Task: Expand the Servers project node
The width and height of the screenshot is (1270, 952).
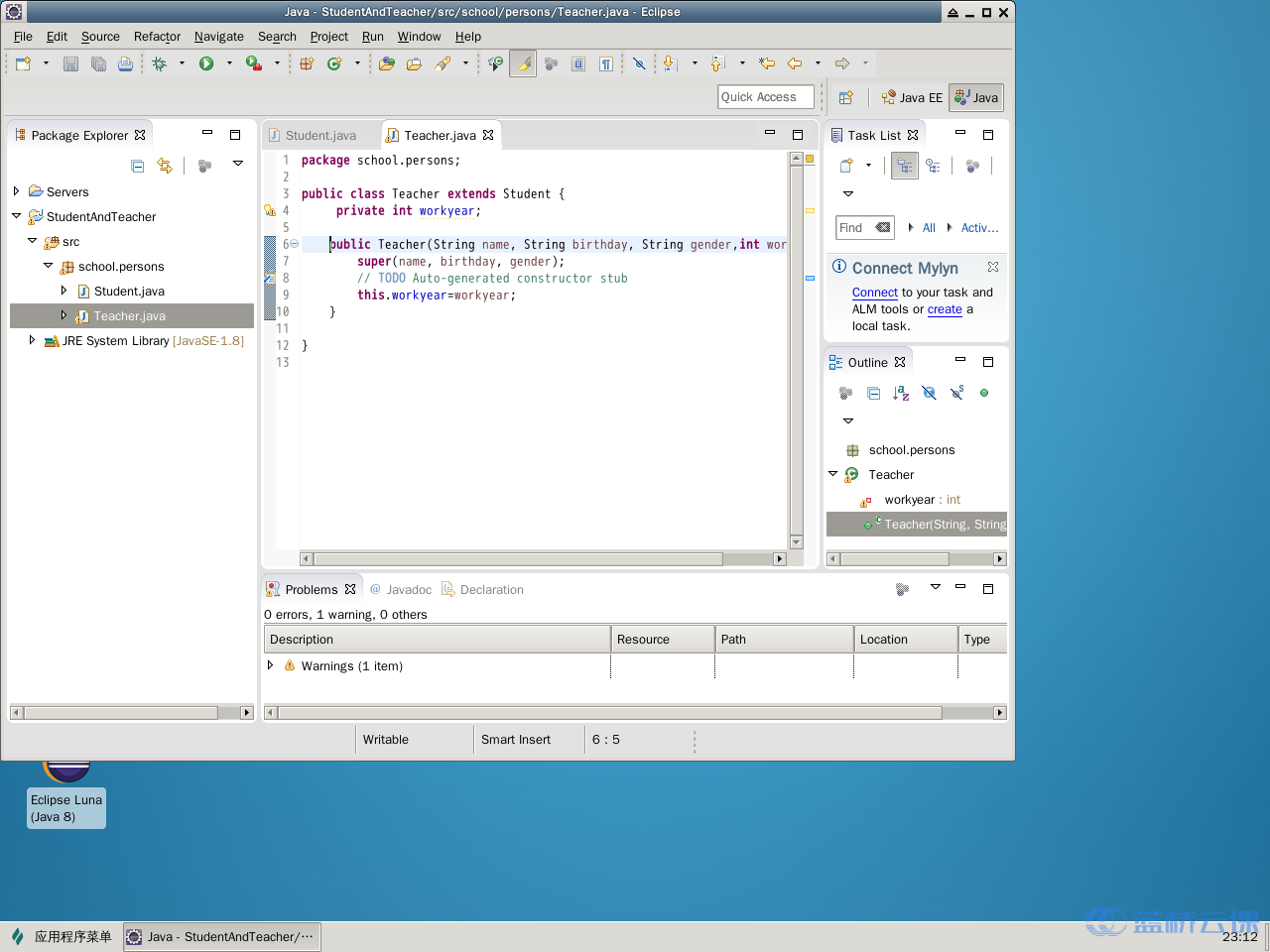Action: pyautogui.click(x=17, y=191)
